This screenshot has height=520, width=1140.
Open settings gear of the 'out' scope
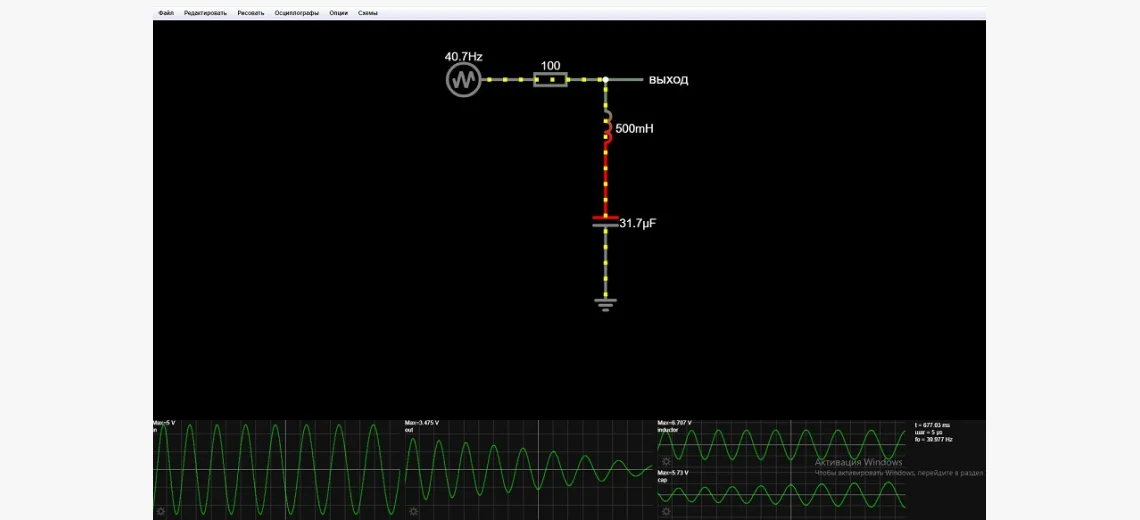(412, 511)
